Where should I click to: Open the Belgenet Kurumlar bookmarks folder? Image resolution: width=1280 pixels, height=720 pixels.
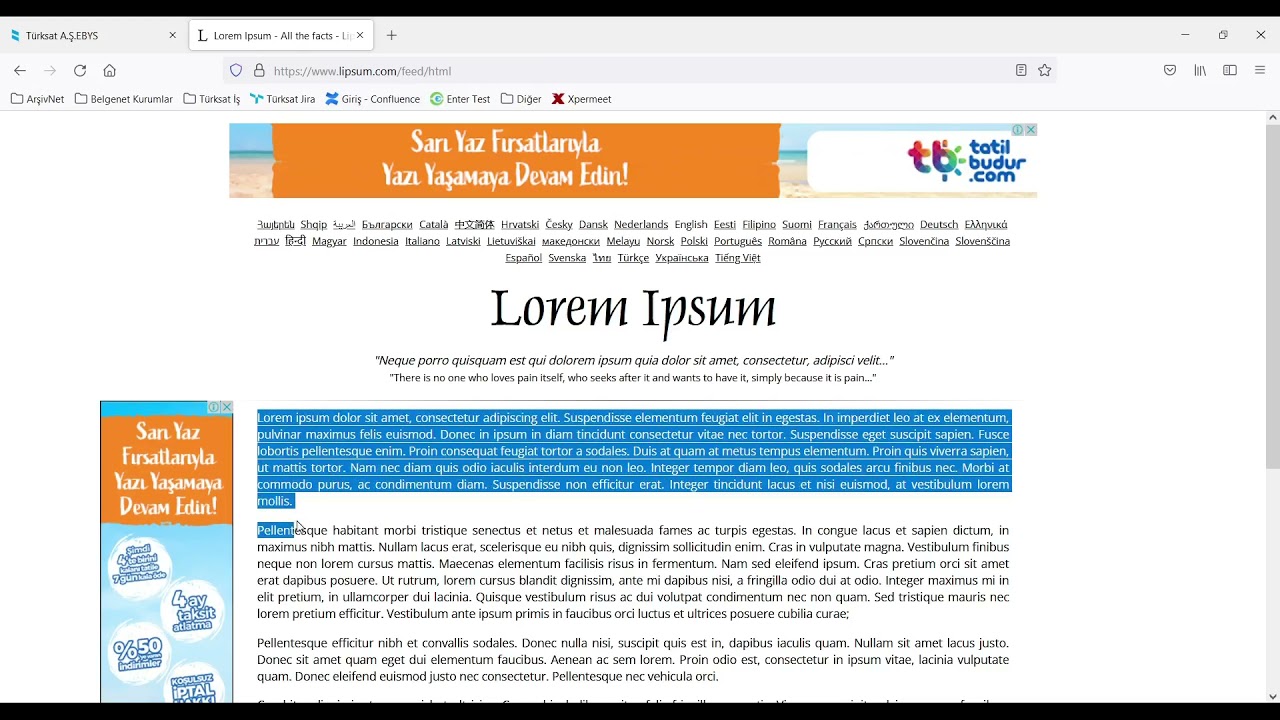[124, 99]
